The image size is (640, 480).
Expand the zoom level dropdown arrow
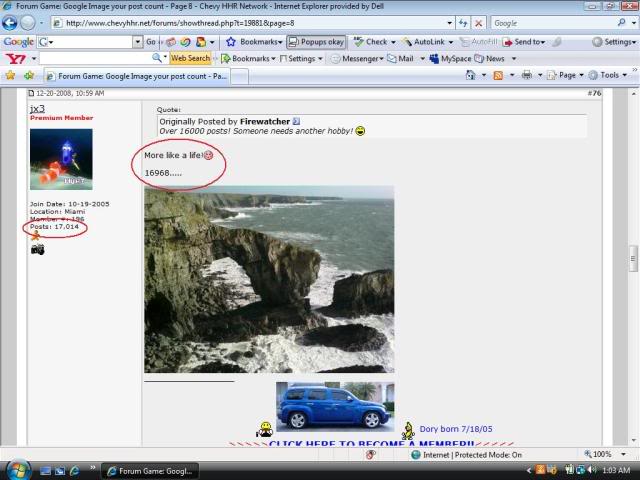point(623,454)
